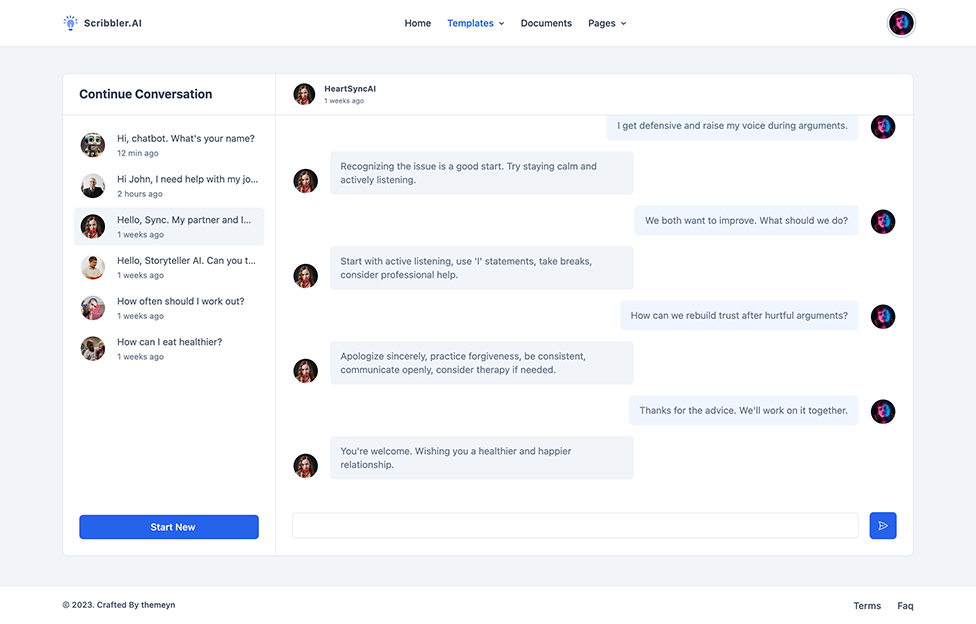This screenshot has width=976, height=624.
Task: Click HeartSyncAI avatar in chat header
Action: pos(304,94)
